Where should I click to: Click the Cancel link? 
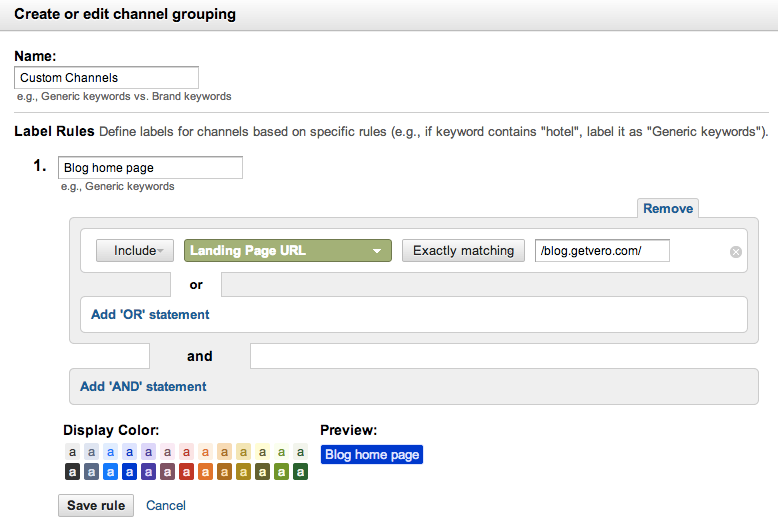coord(166,505)
